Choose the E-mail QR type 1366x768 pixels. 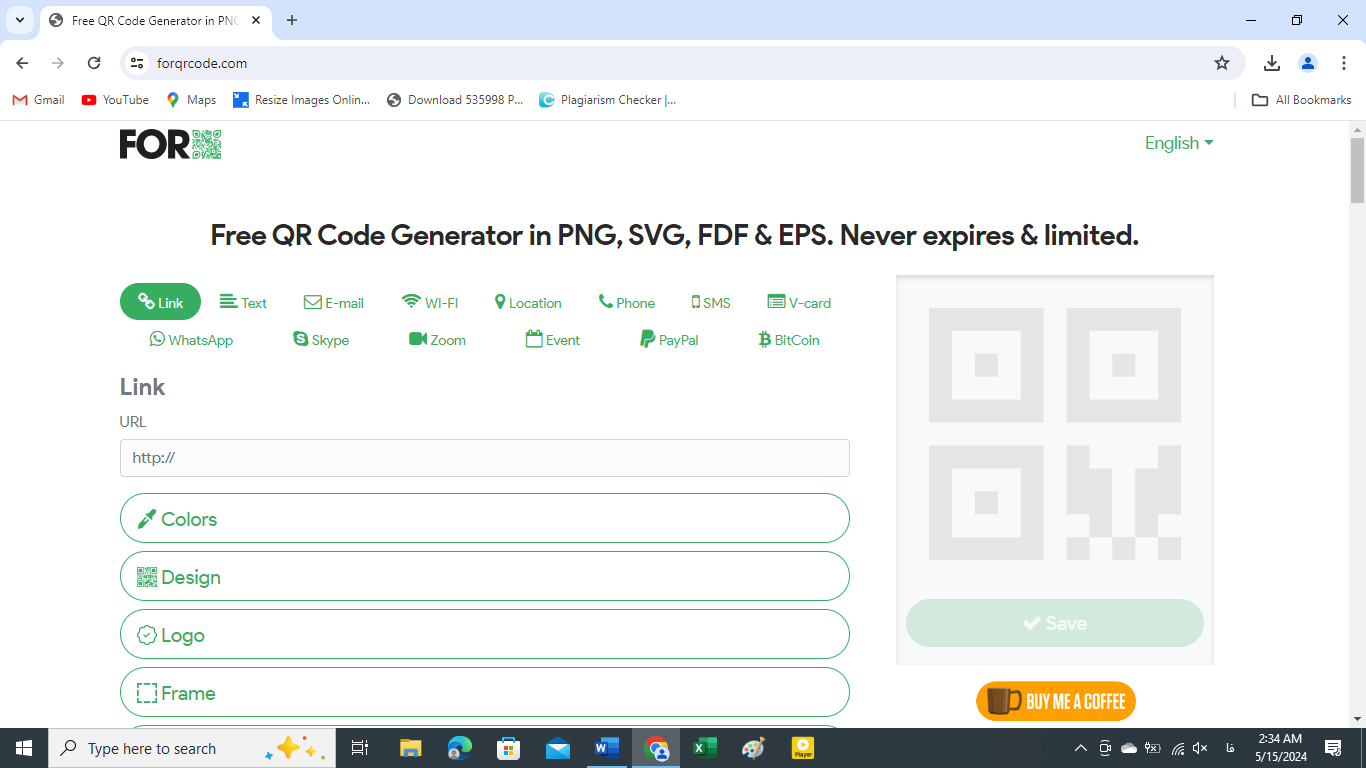pos(334,302)
